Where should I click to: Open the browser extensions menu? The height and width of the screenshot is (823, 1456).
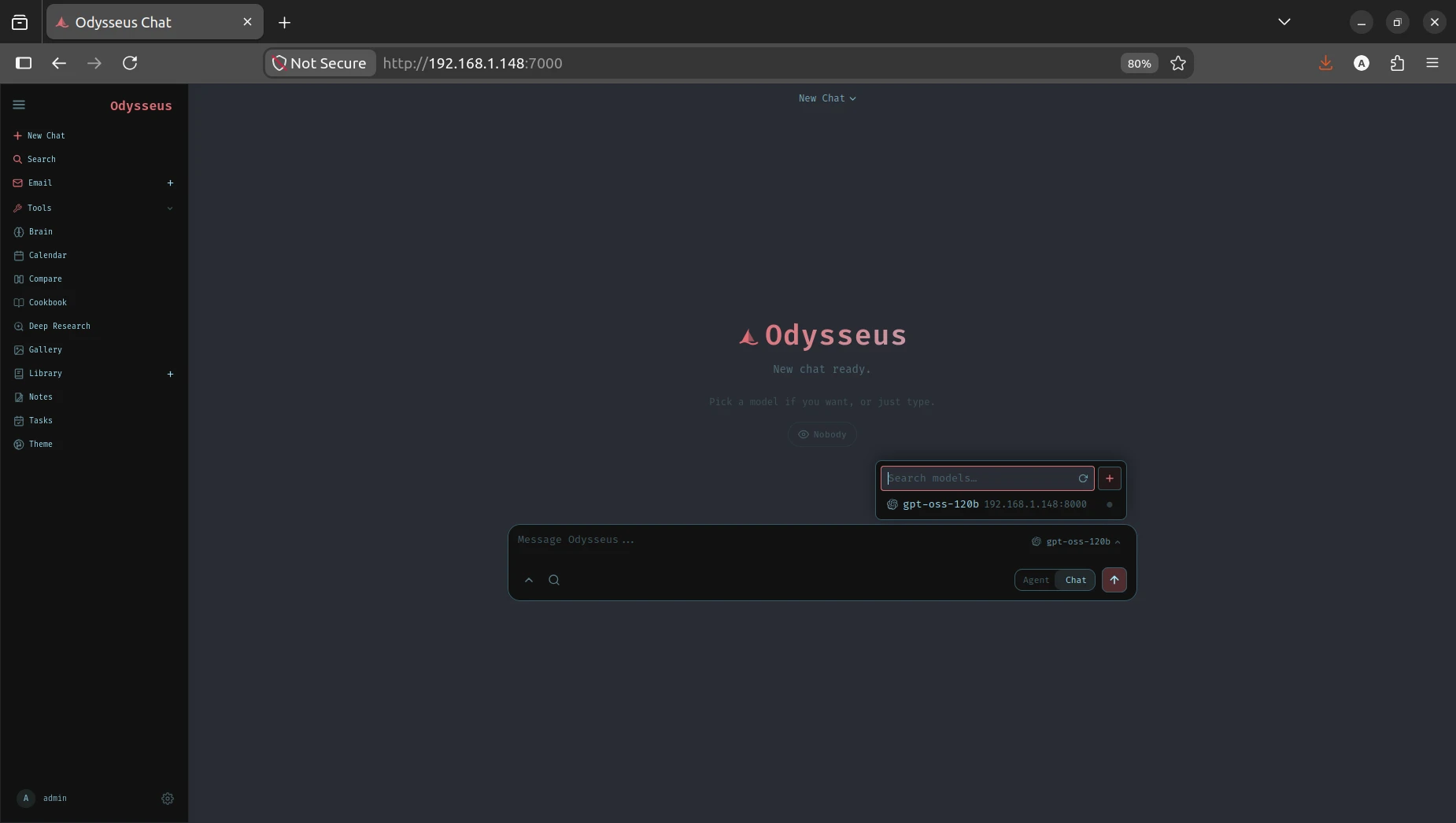tap(1397, 63)
